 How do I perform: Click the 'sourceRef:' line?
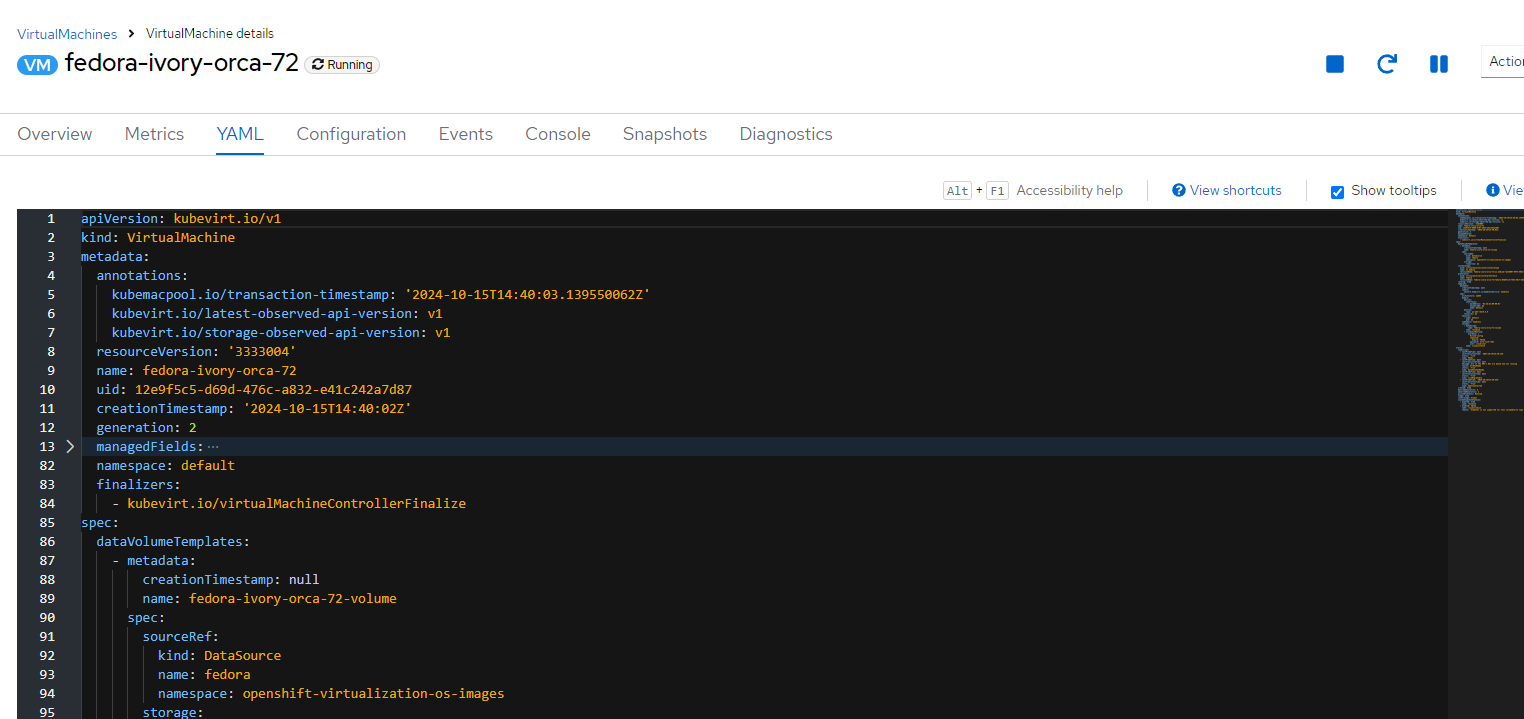181,637
